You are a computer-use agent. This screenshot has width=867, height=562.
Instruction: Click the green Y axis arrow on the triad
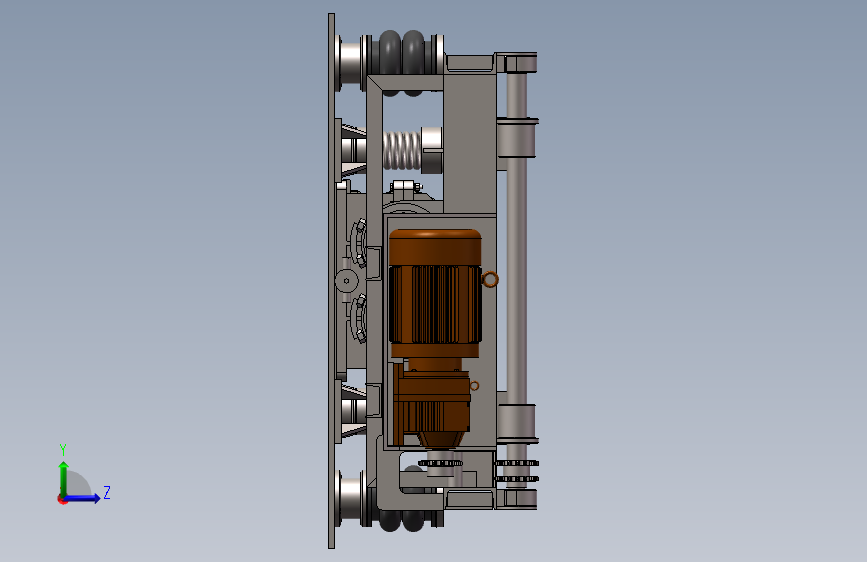(x=64, y=478)
